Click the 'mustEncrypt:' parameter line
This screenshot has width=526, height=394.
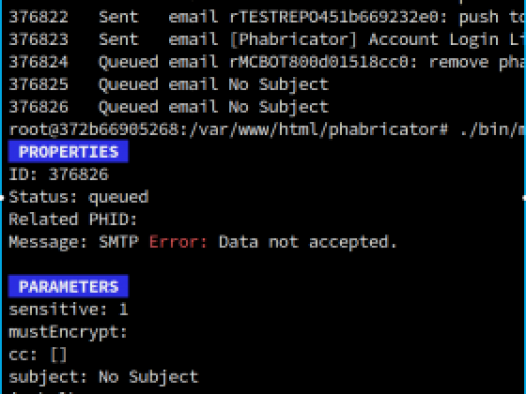[x=68, y=332]
